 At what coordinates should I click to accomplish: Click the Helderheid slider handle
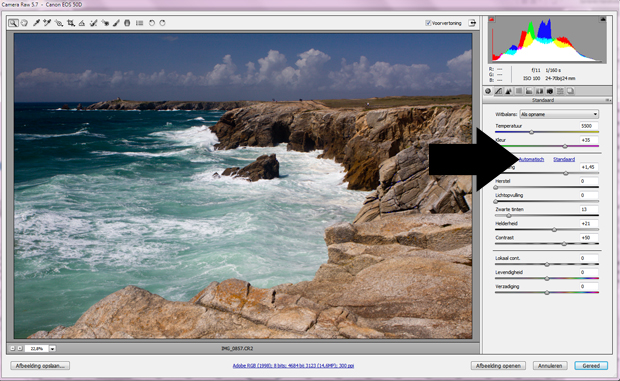[x=554, y=230]
